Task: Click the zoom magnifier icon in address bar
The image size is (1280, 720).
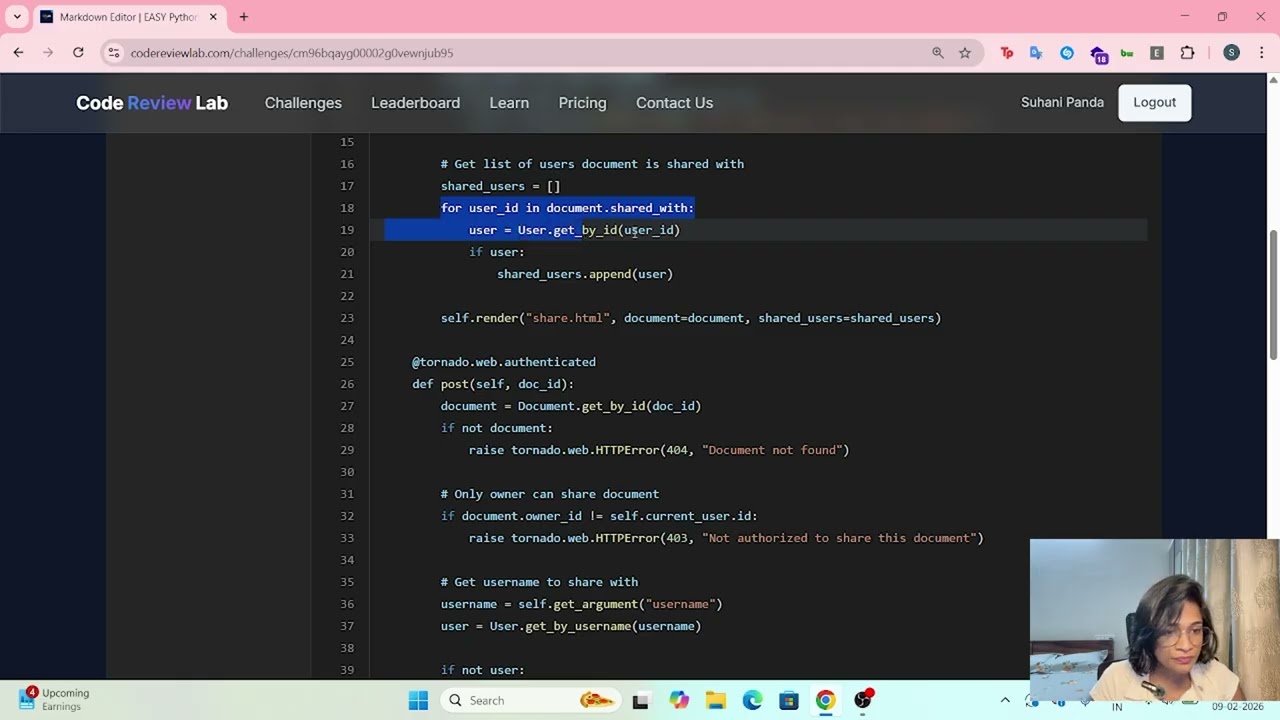Action: pyautogui.click(x=938, y=53)
